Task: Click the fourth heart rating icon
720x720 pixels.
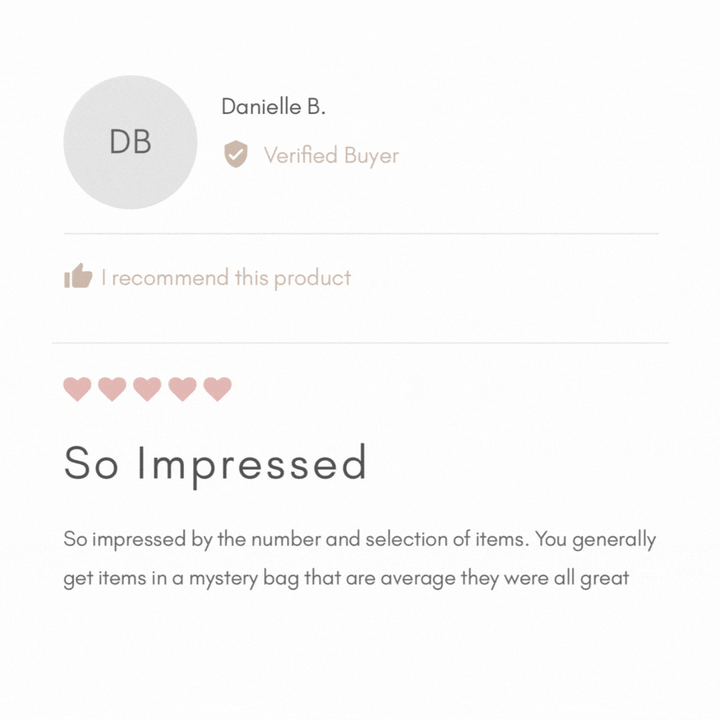Action: pos(183,389)
